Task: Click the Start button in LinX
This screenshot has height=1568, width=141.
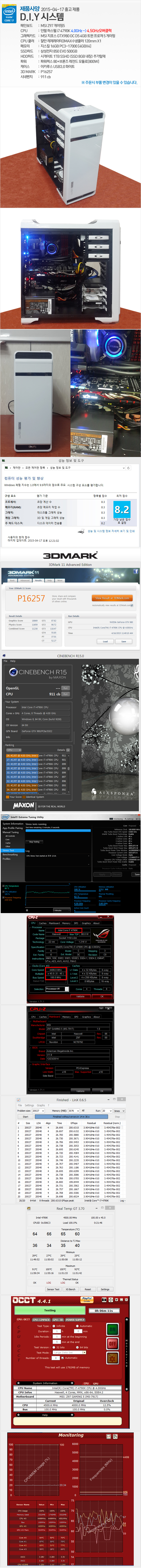Action: point(26,1117)
